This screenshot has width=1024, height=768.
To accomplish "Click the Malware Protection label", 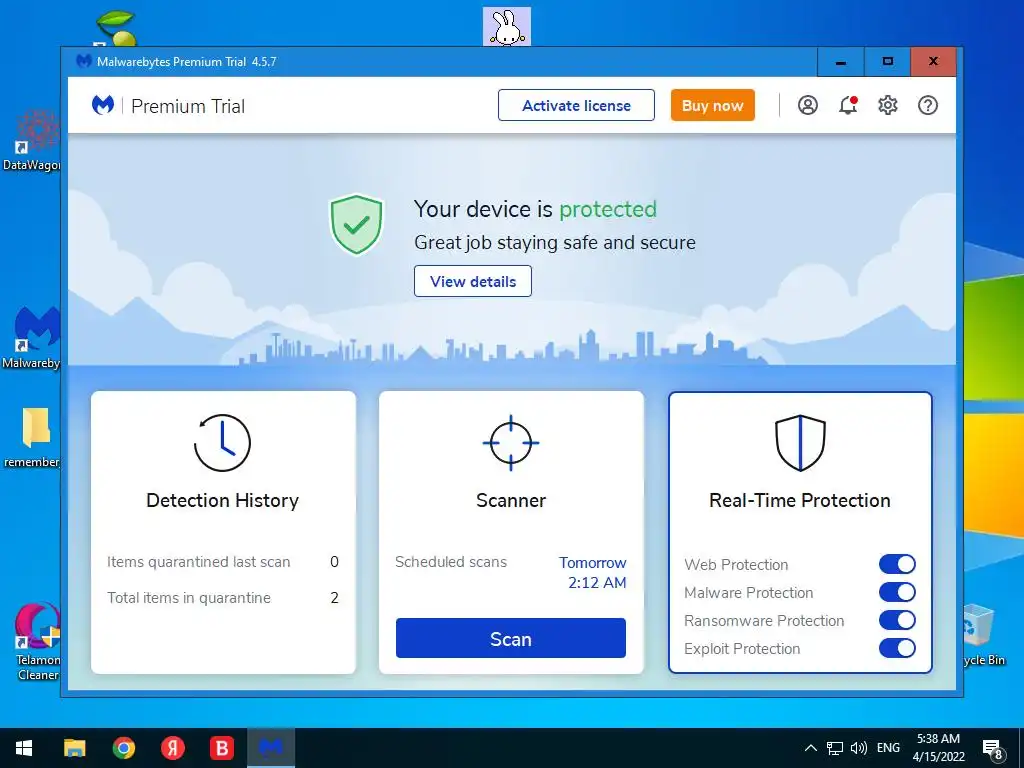I will click(x=748, y=592).
